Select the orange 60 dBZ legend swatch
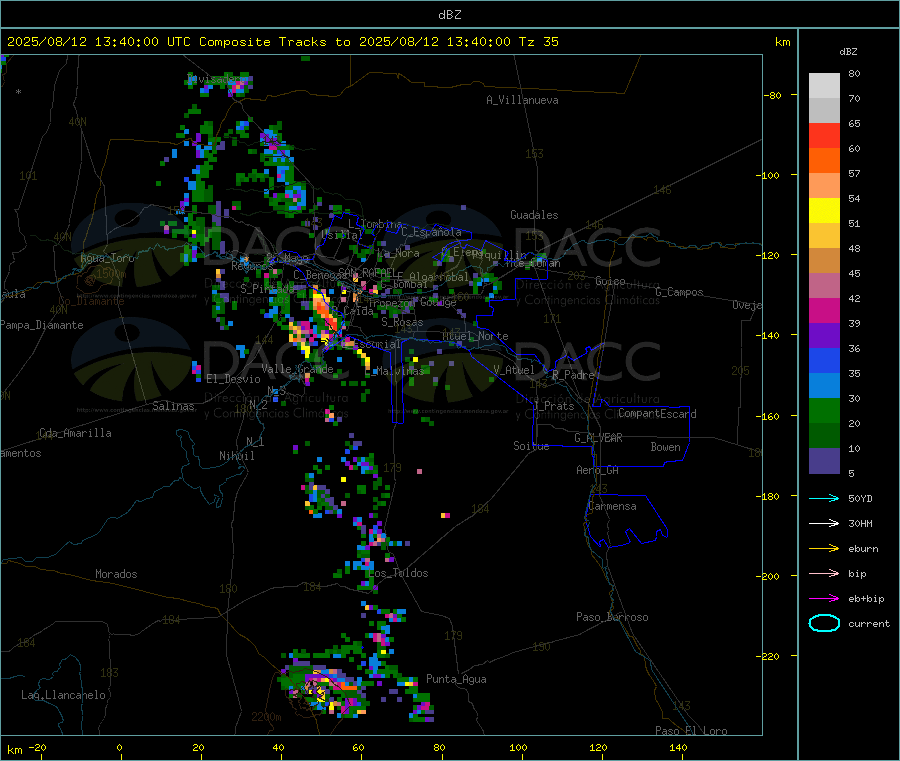This screenshot has height=761, width=900. [x=824, y=161]
